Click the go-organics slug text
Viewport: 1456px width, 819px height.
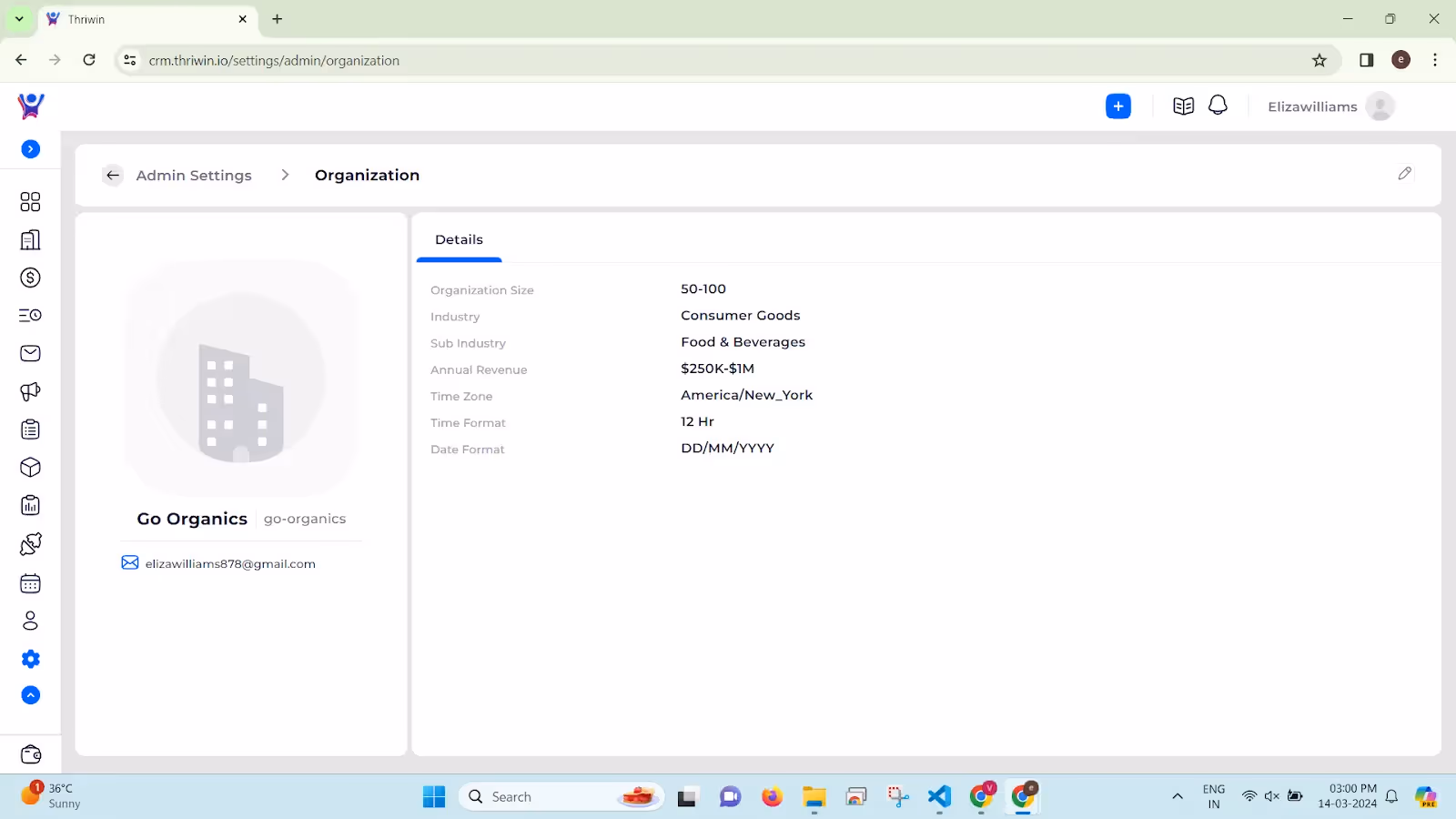(305, 519)
